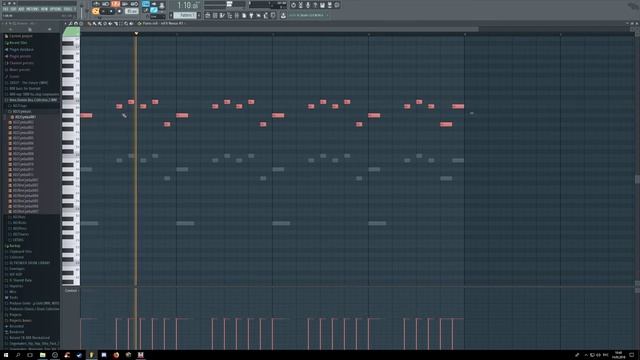Click the piano roll stamp icon
Image resolution: width=640 pixels, height=360 pixels.
coord(81,23)
